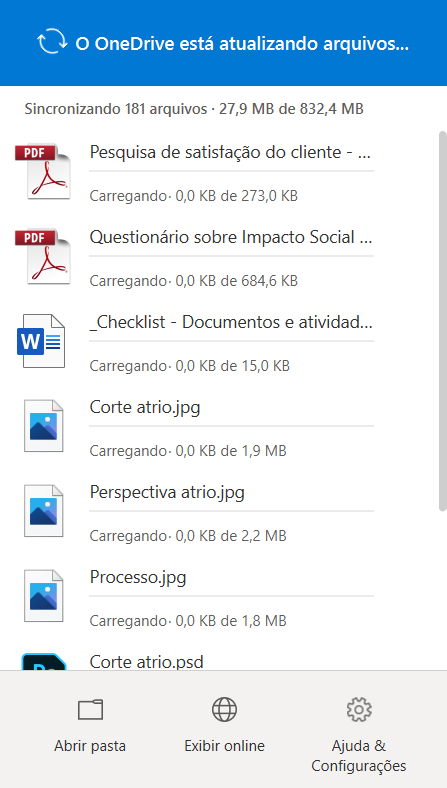Click the image icon for Perspectiva atrio.jpg

pos(44,511)
